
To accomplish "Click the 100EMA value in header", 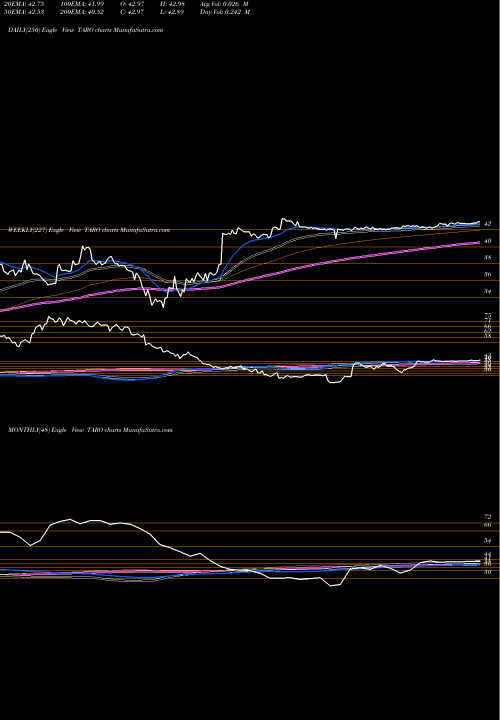I will pos(84,3).
